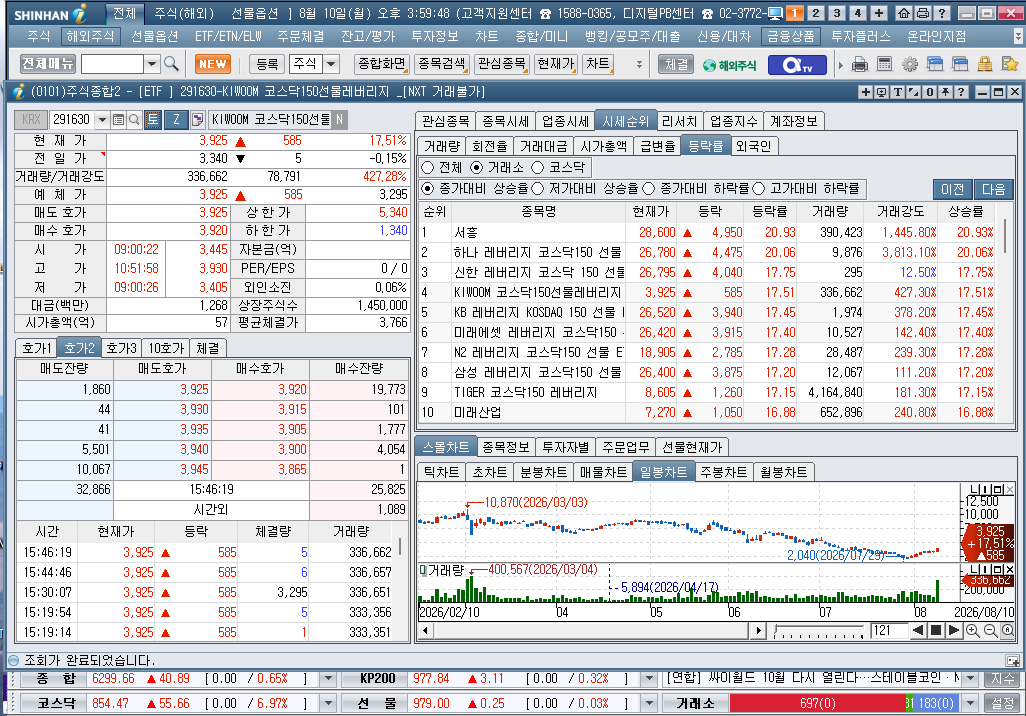The image size is (1026, 716).
Task: Reset chart zoom with A magnifier
Action: pyautogui.click(x=1008, y=631)
